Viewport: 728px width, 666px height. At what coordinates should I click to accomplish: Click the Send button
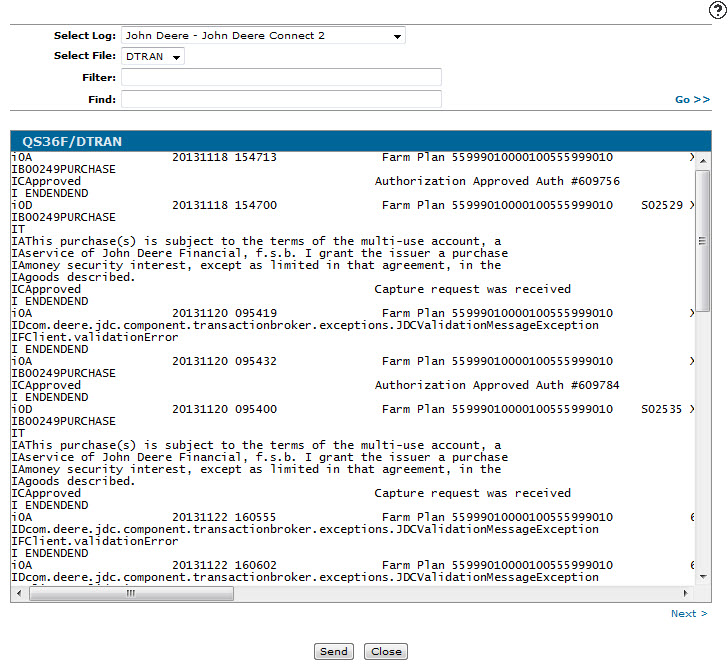pos(334,652)
